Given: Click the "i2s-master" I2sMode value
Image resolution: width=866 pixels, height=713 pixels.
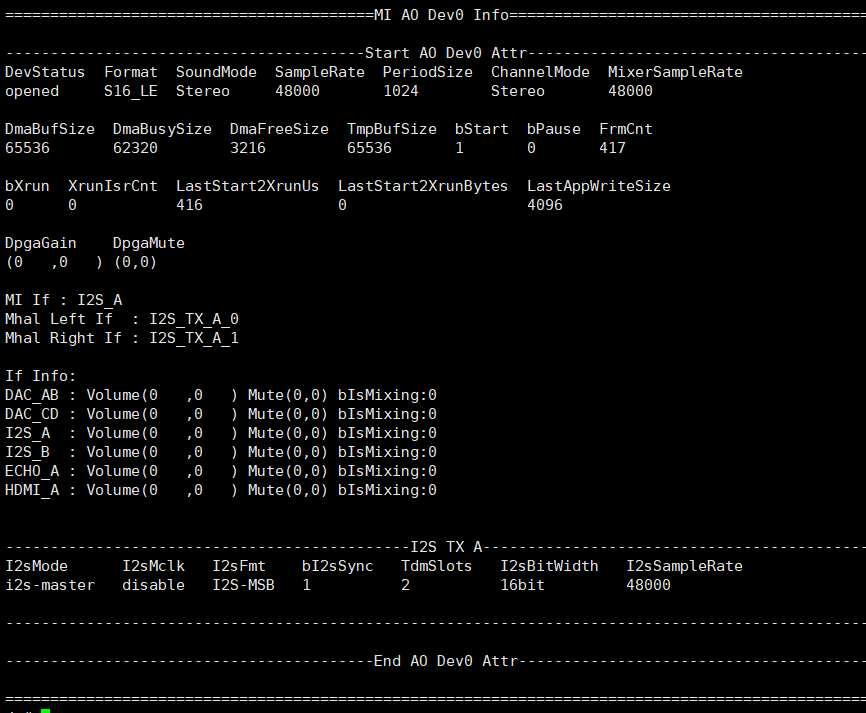Looking at the screenshot, I should pyautogui.click(x=50, y=585).
